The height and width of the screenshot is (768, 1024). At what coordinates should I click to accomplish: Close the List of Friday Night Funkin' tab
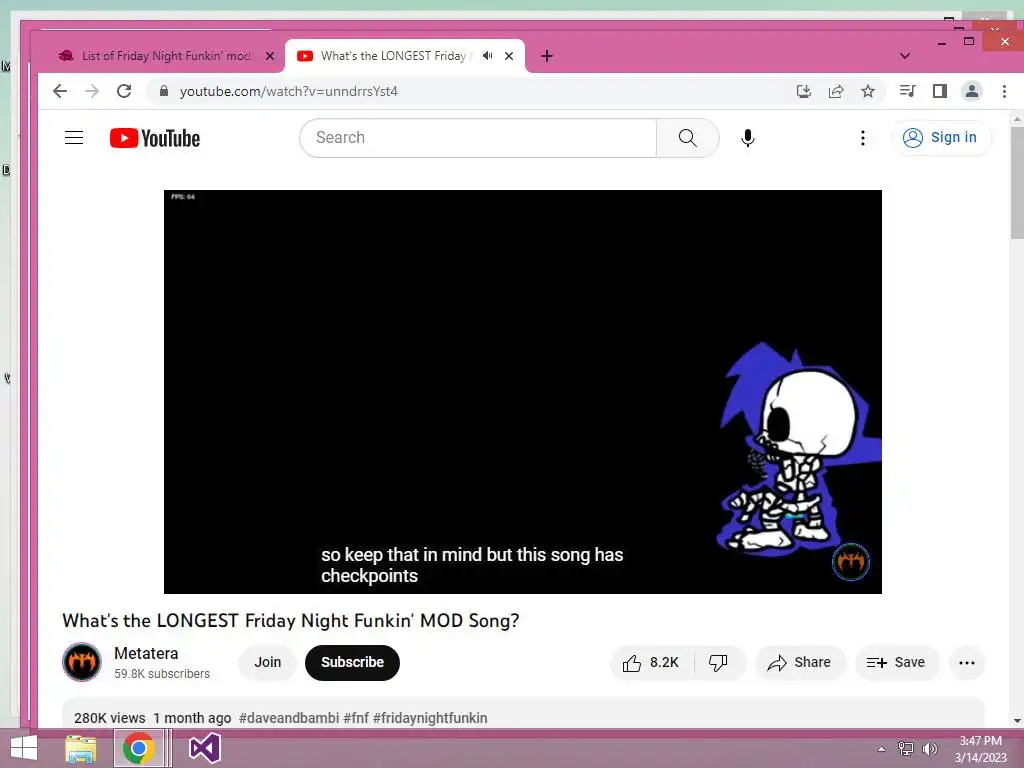point(270,56)
